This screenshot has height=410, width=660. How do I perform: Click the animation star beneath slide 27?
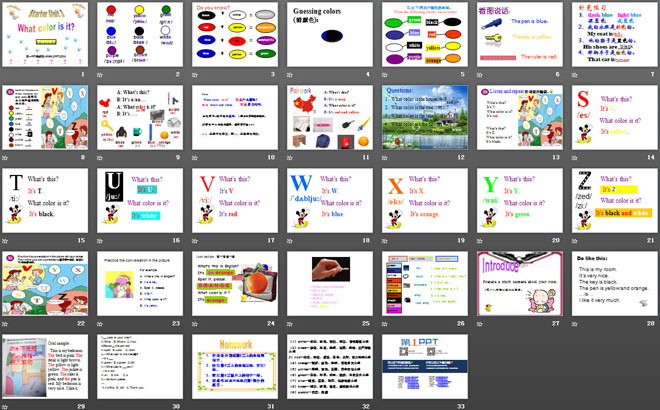(x=480, y=323)
